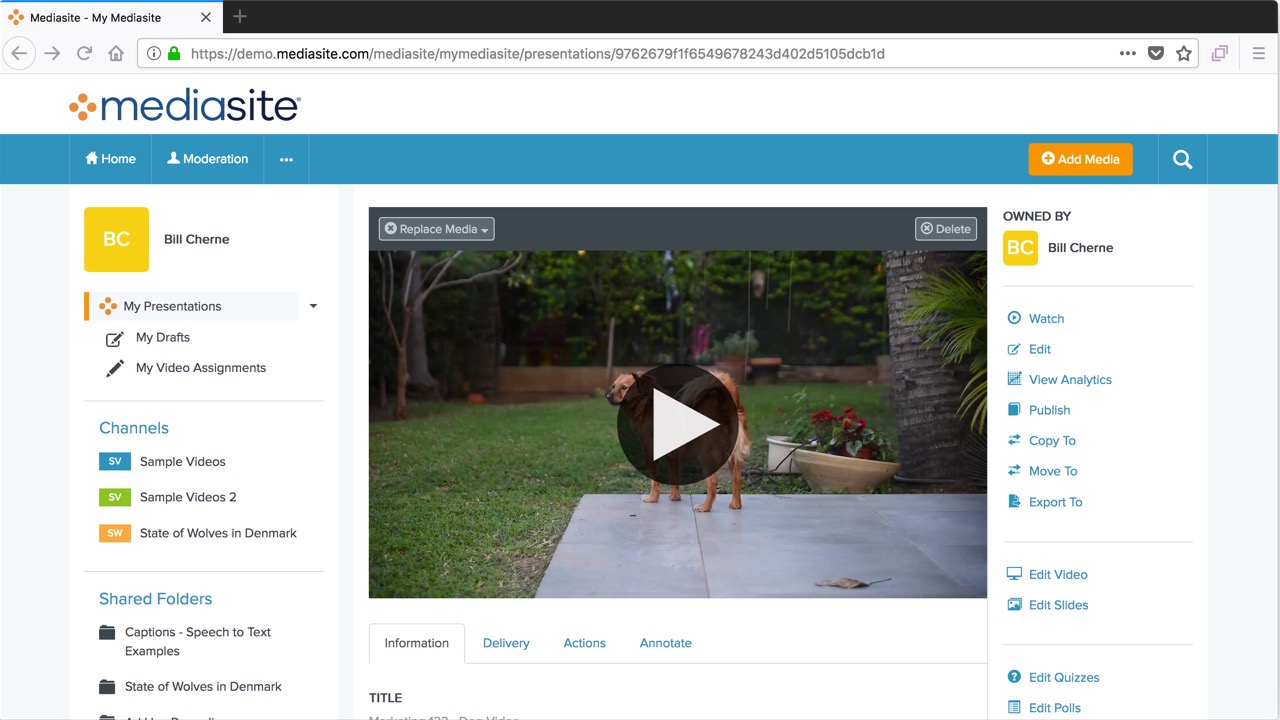This screenshot has height=720, width=1280.
Task: Open the Edit Quizzes link
Action: click(x=1064, y=677)
